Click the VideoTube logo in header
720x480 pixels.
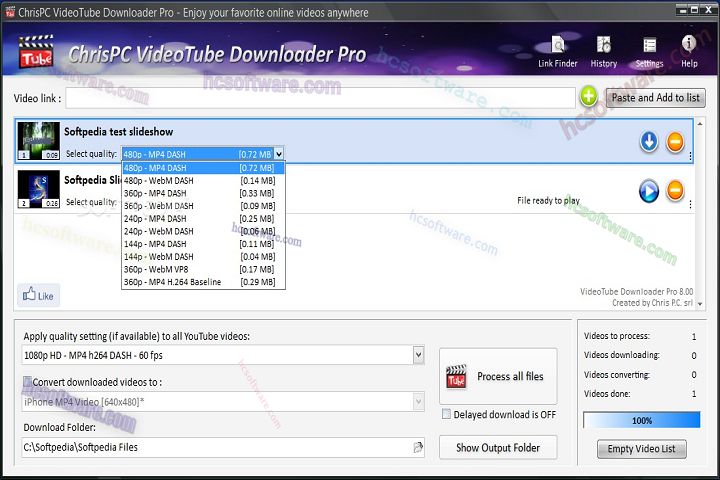click(x=36, y=51)
